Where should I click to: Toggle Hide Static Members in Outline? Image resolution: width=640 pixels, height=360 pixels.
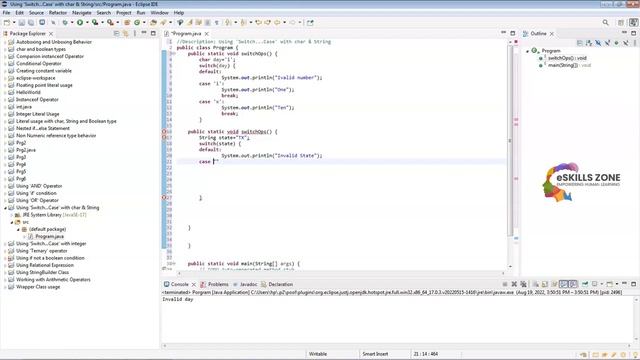tap(607, 43)
